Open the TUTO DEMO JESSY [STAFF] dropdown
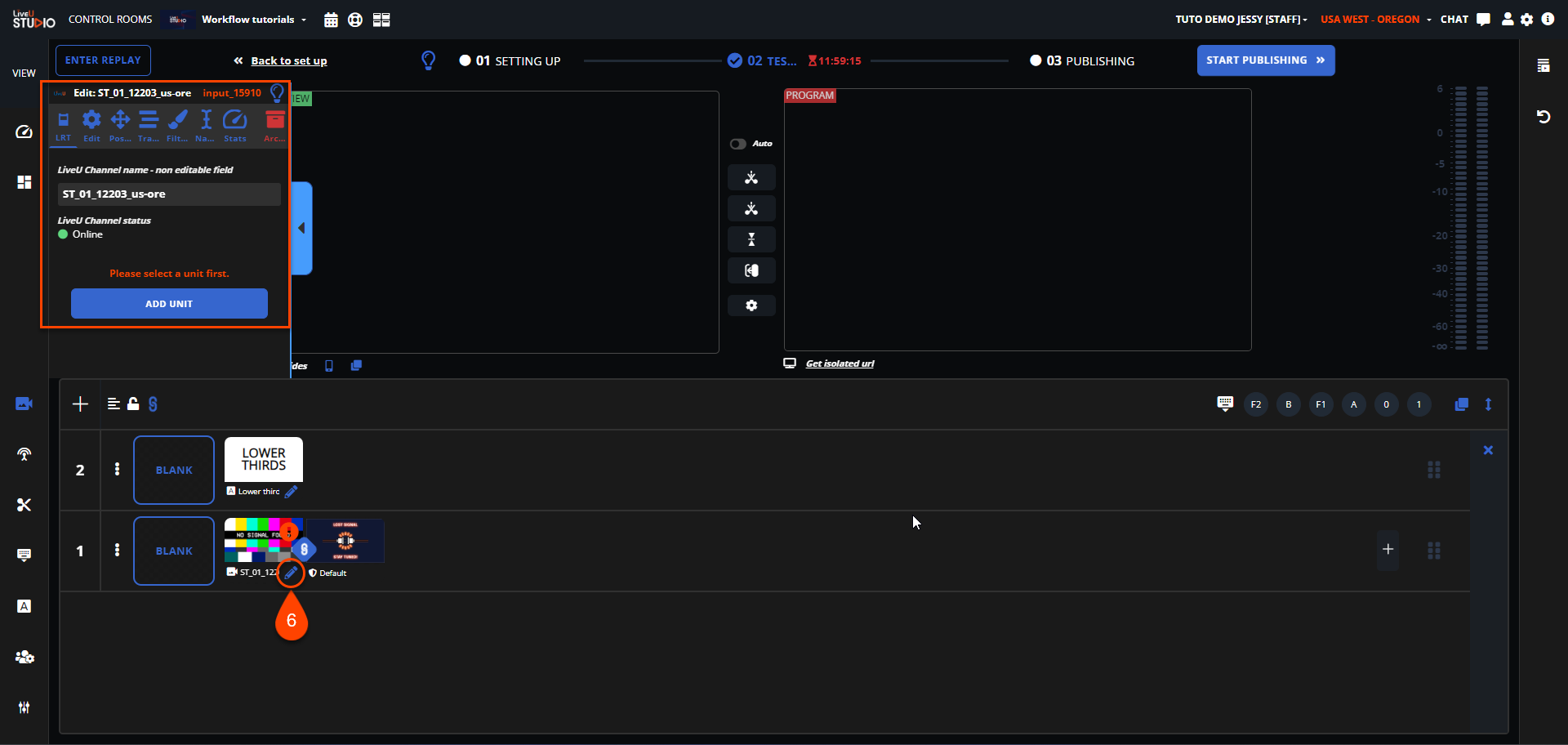Image resolution: width=1568 pixels, height=745 pixels. (1241, 20)
